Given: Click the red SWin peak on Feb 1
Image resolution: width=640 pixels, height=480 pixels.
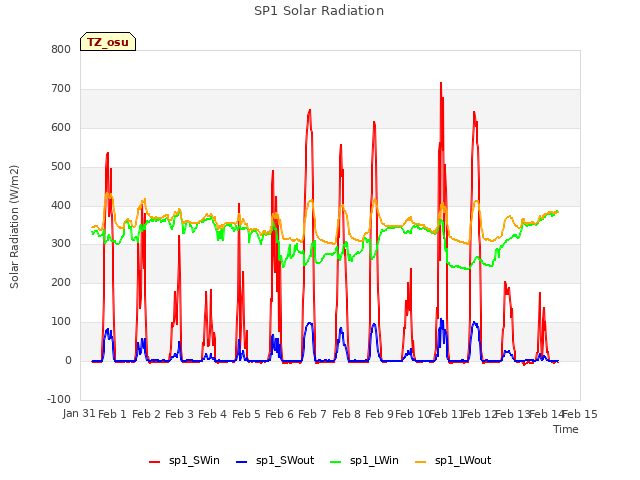Looking at the screenshot, I should tap(107, 153).
